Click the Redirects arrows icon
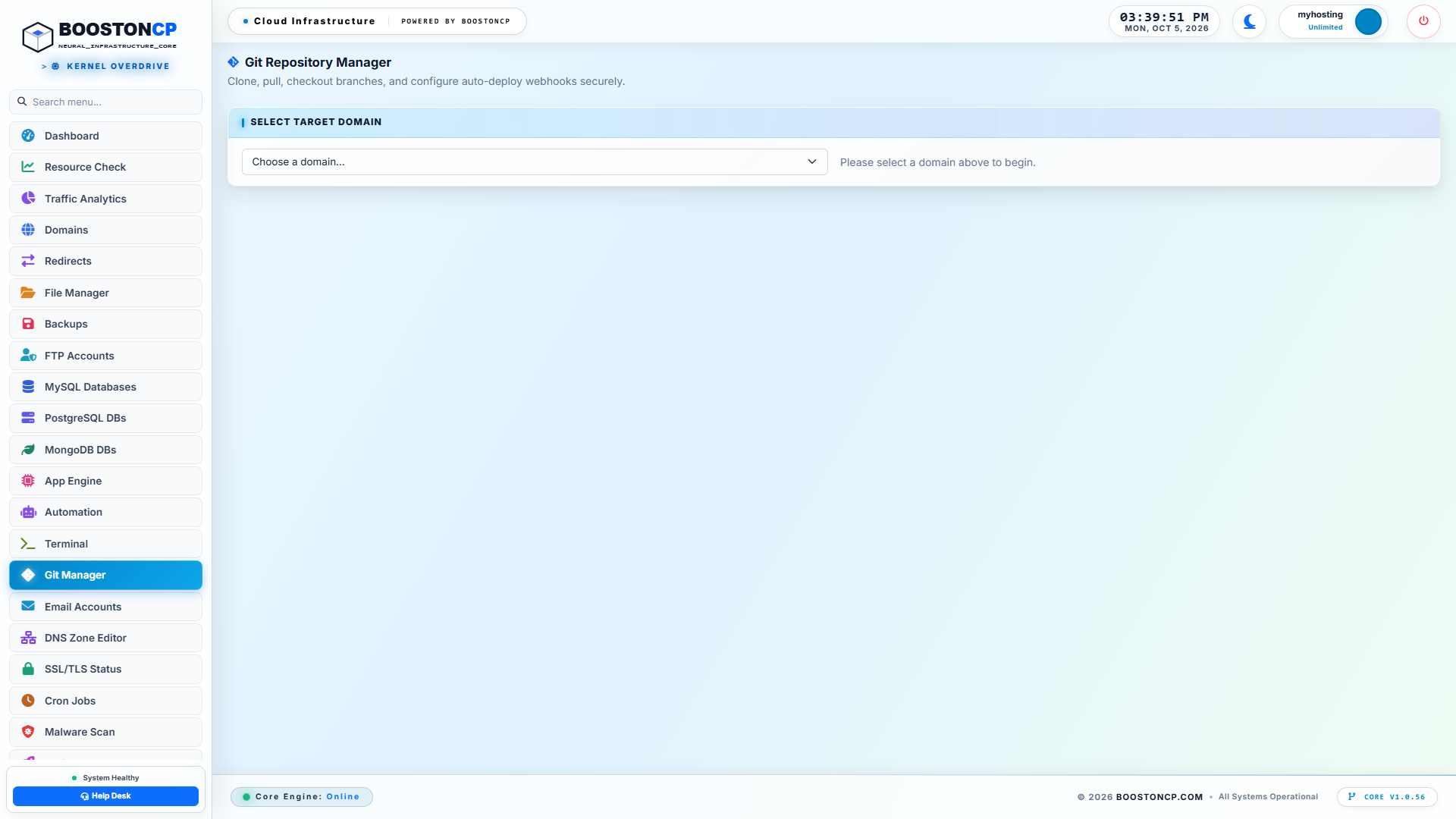This screenshot has width=1456, height=819. 28,261
